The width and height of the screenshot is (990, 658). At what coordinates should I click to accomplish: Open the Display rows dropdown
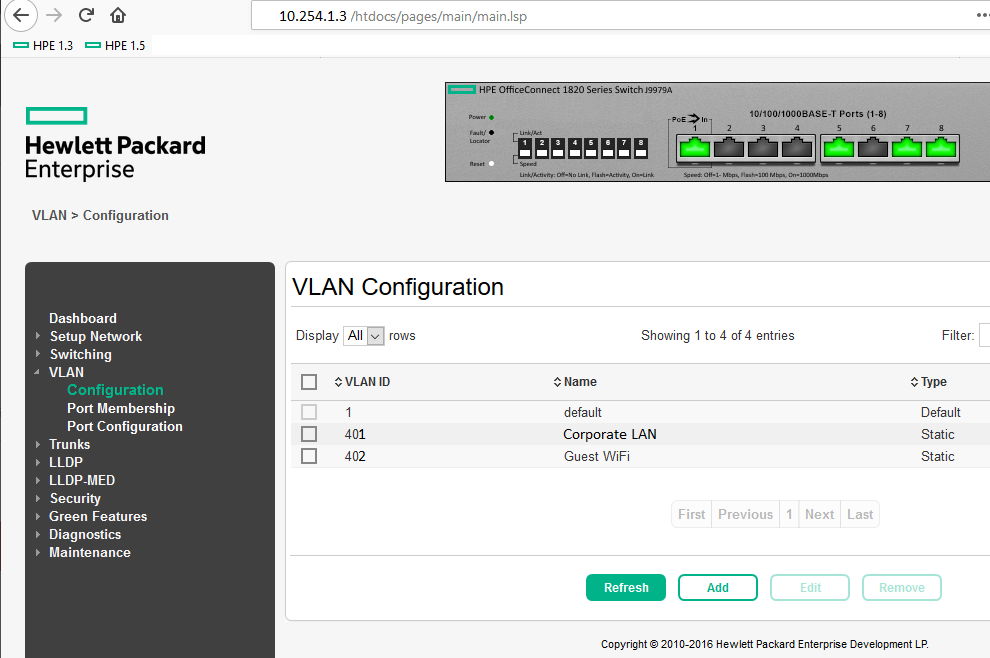(364, 335)
